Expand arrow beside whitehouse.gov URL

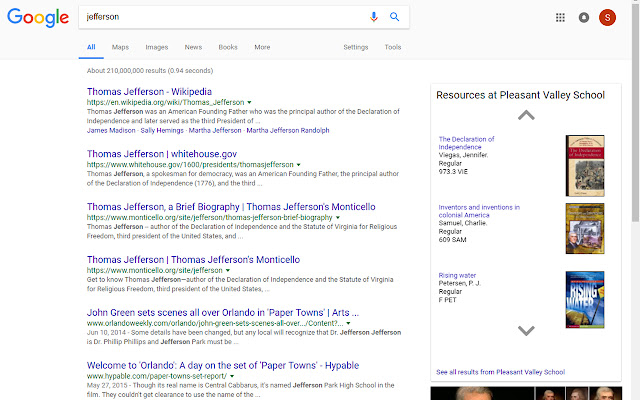click(x=298, y=165)
